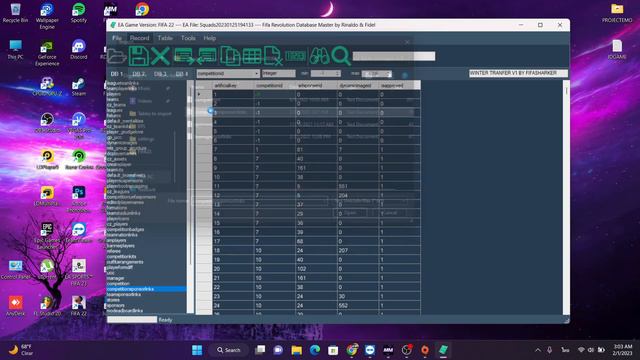Open the Discord desktop icon
Image resolution: width=640 pixels, height=360 pixels.
coord(79,50)
